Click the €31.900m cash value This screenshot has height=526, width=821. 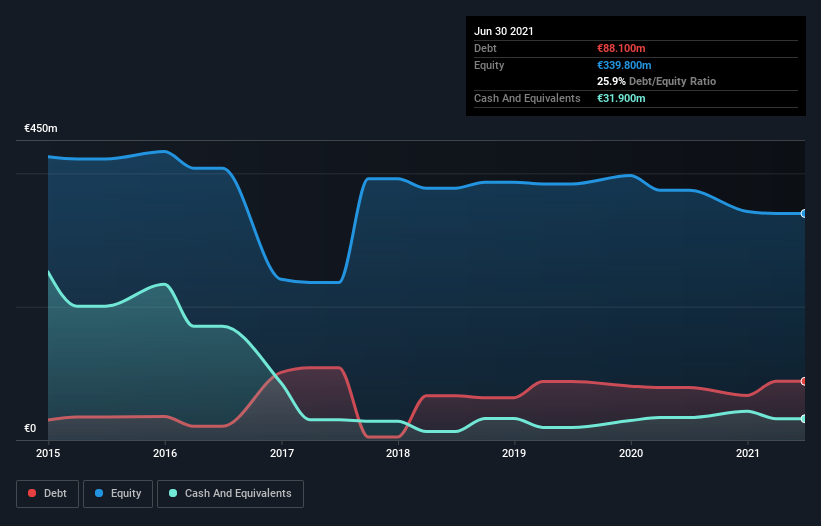tap(621, 98)
